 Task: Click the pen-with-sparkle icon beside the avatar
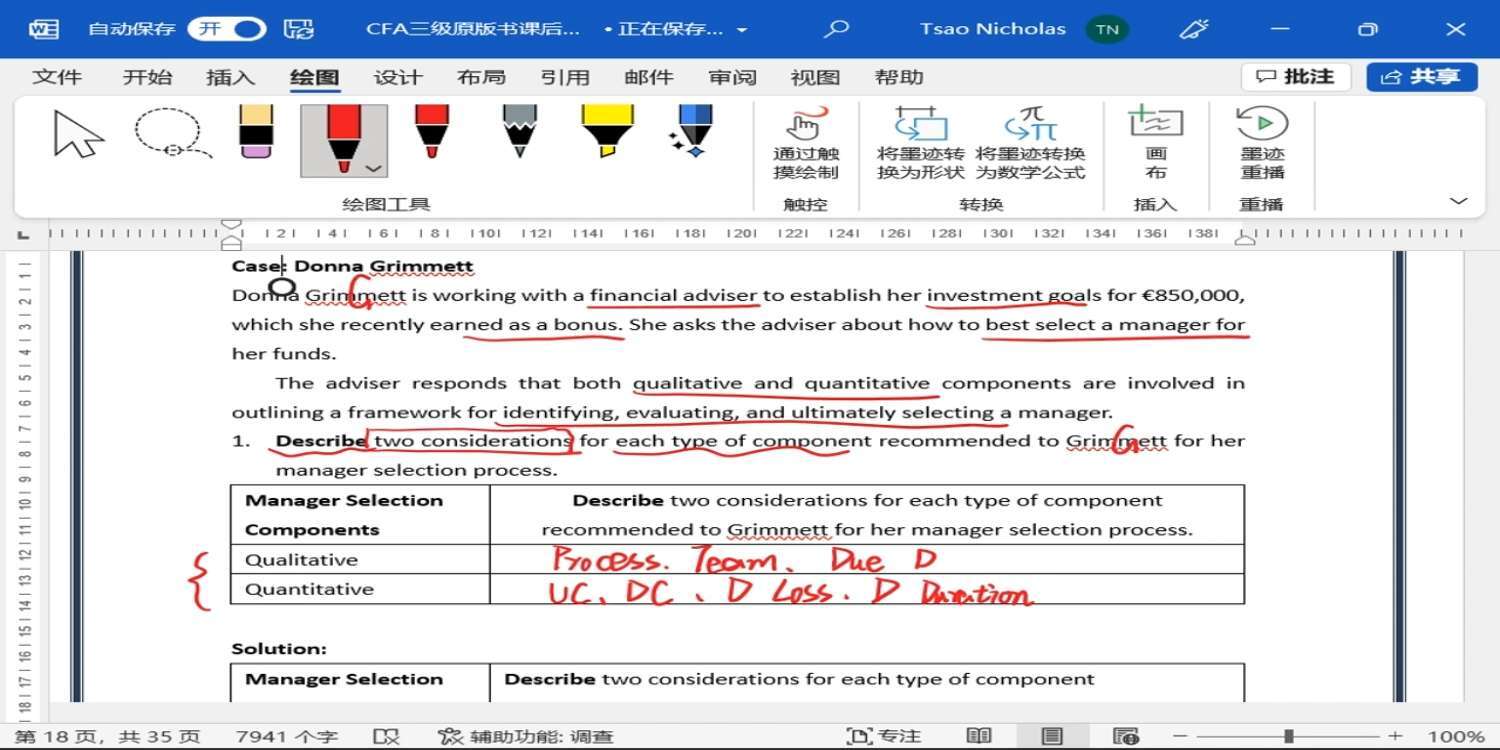pyautogui.click(x=1194, y=29)
